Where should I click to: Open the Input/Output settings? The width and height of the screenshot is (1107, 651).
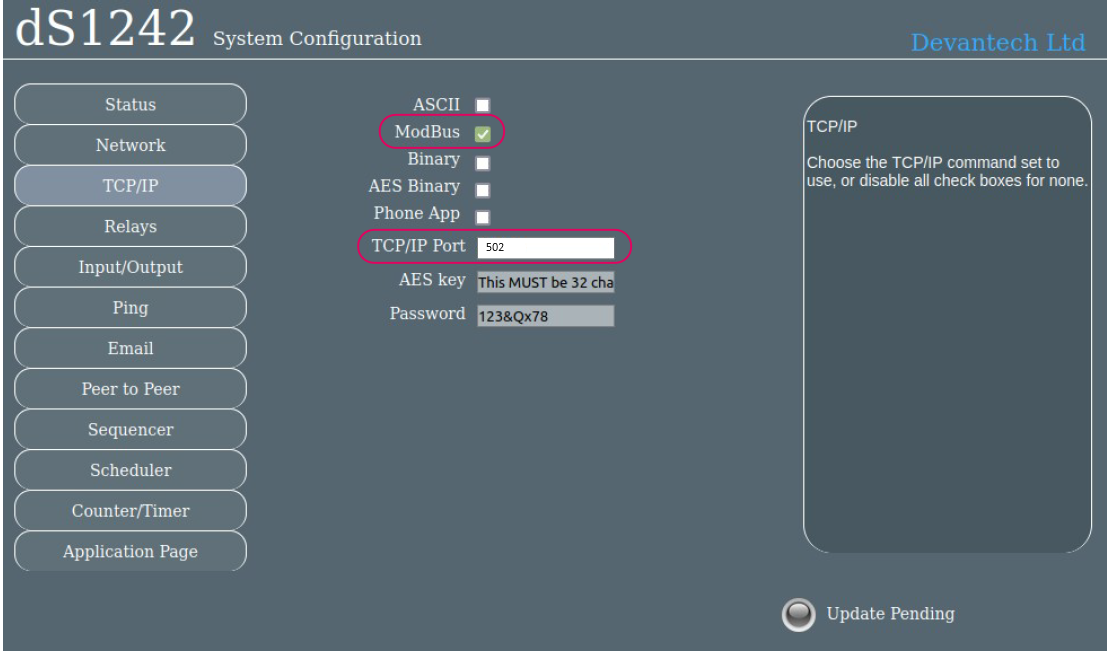pyautogui.click(x=130, y=267)
